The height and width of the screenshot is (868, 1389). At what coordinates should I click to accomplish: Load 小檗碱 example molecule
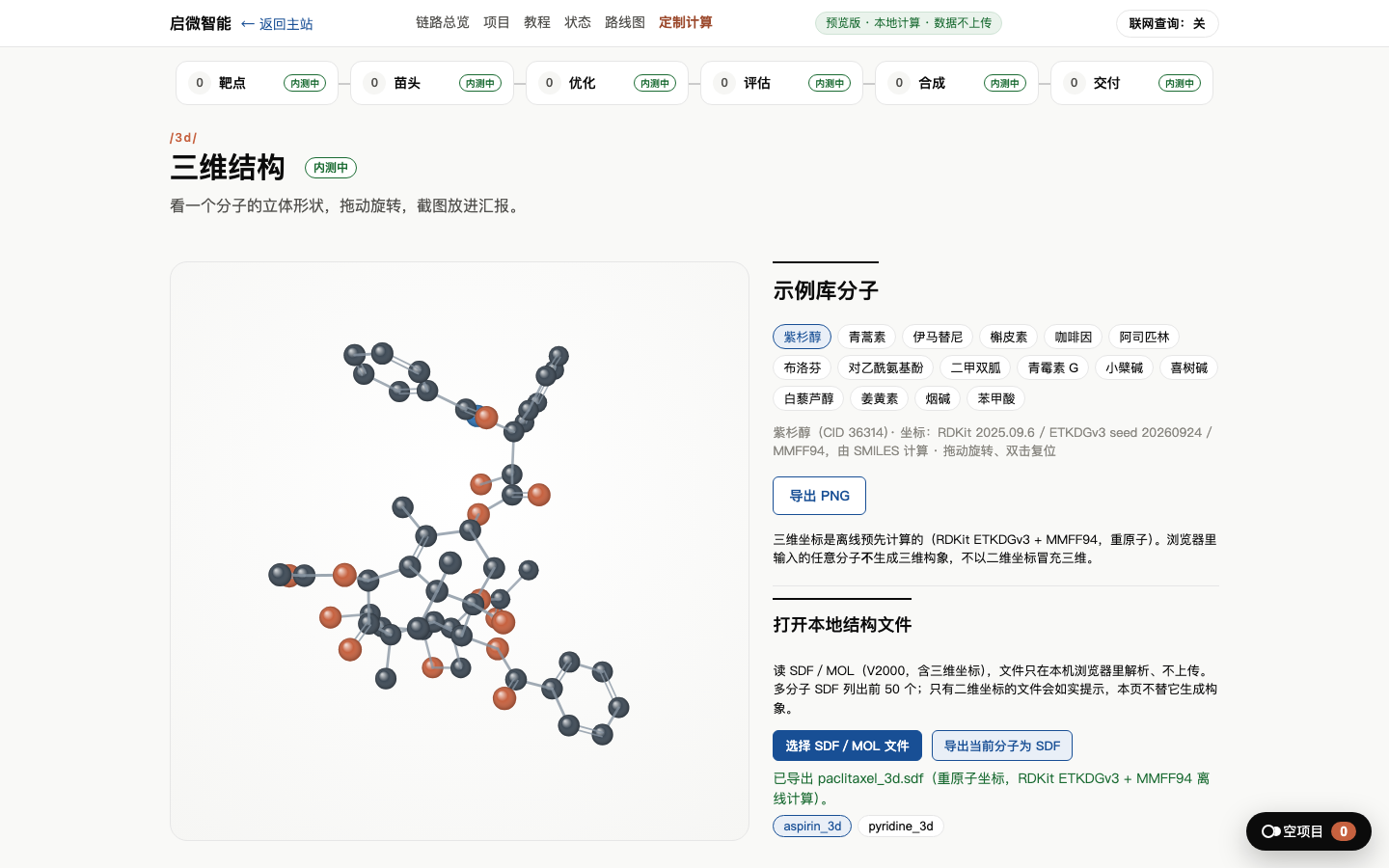click(1125, 367)
